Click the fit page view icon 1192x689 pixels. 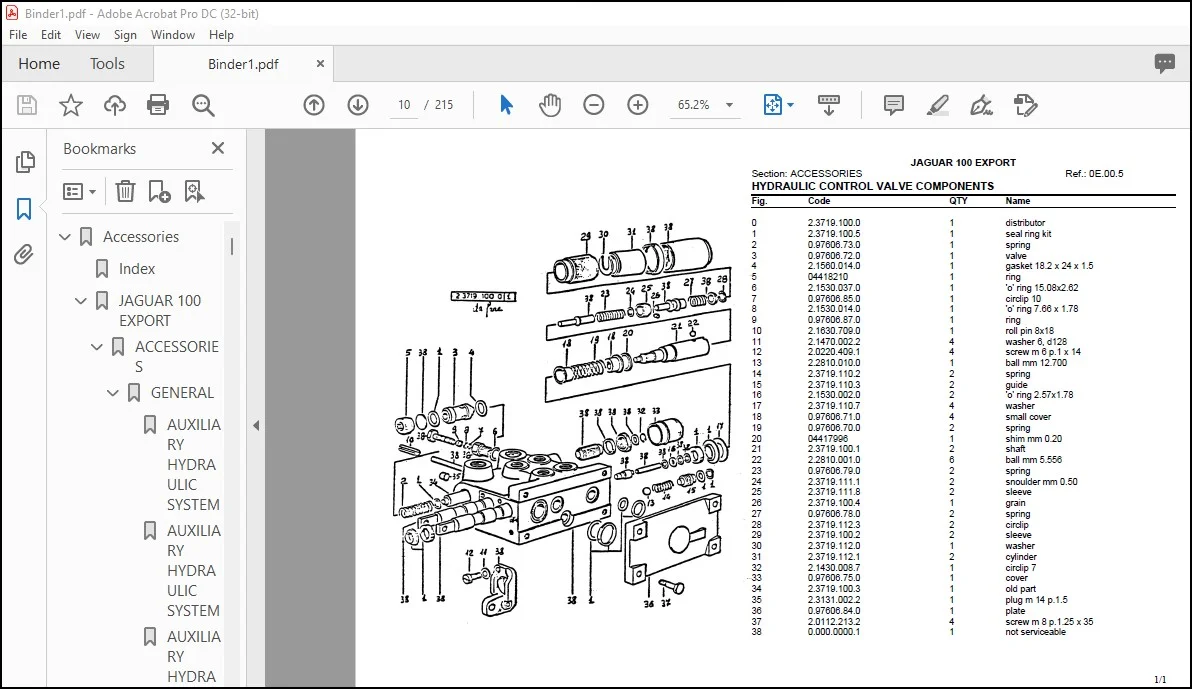click(772, 105)
